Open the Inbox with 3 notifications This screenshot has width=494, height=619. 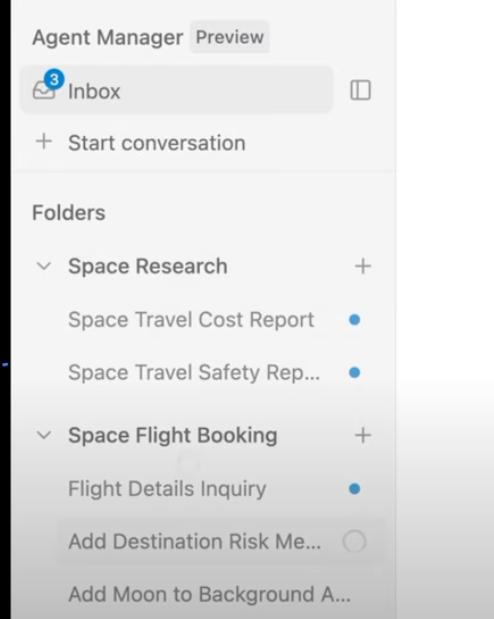pos(177,90)
